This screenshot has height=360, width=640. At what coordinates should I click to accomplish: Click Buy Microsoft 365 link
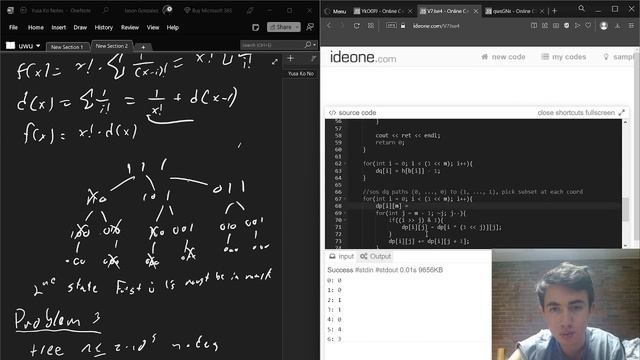tap(208, 11)
